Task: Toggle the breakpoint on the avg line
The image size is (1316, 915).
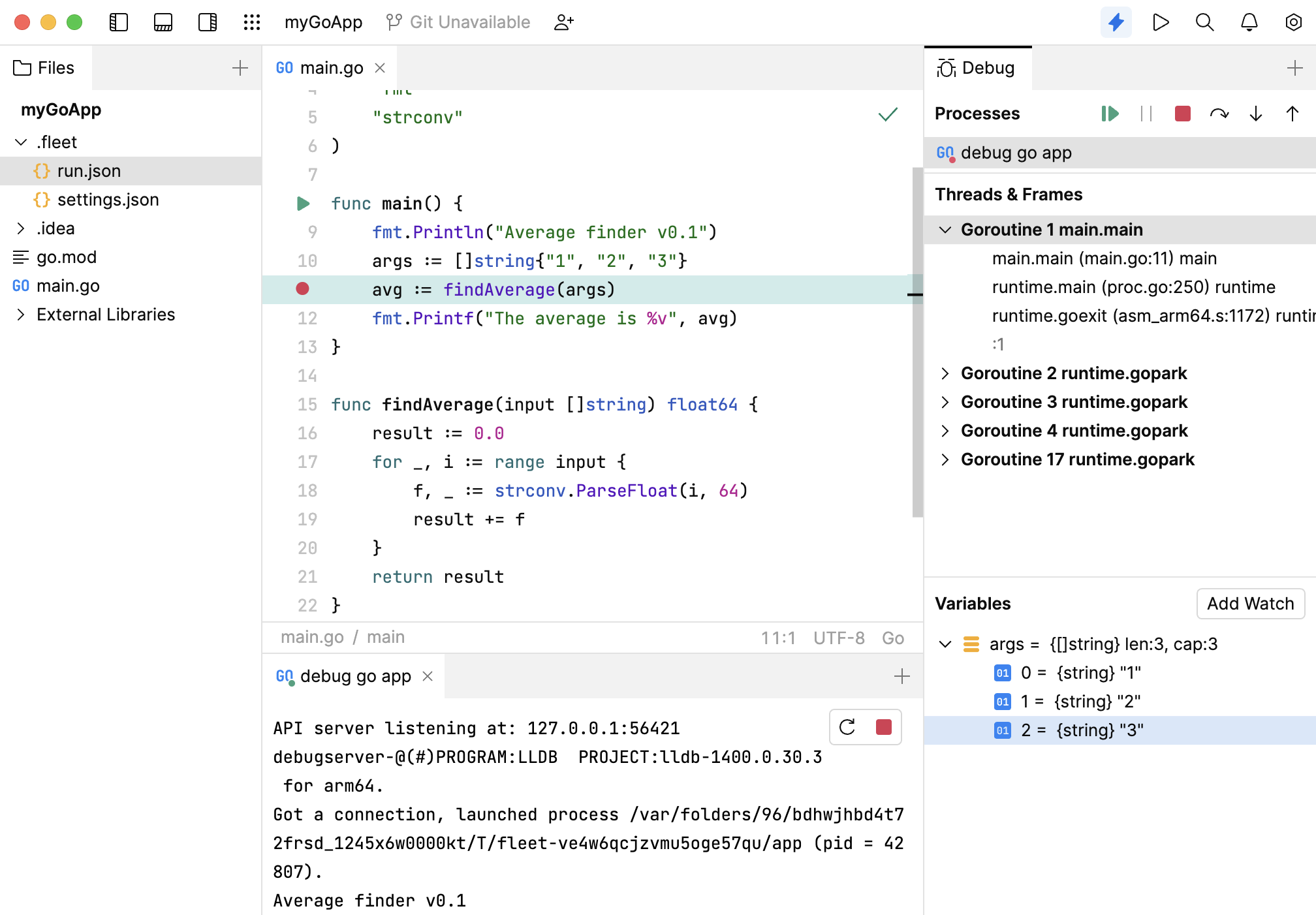Action: click(302, 288)
